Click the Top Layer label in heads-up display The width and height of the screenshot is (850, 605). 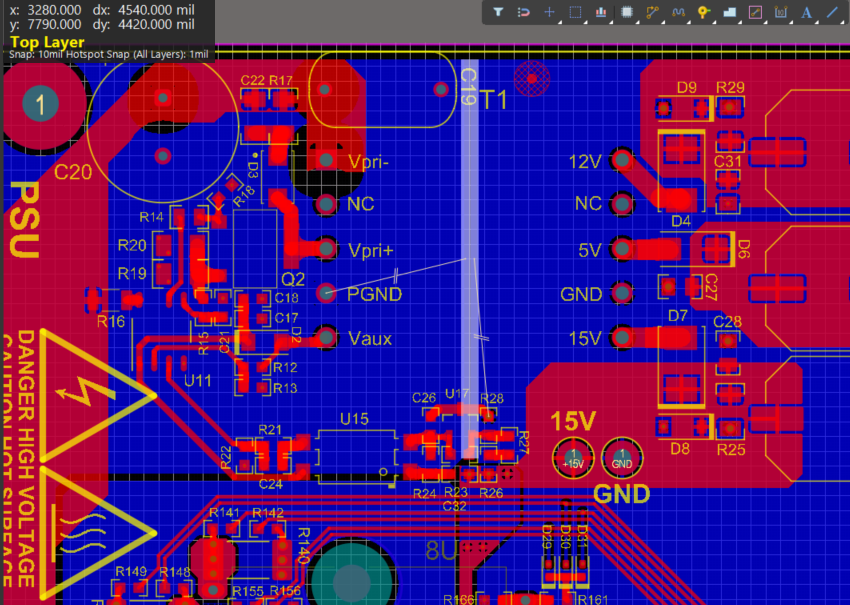point(47,42)
